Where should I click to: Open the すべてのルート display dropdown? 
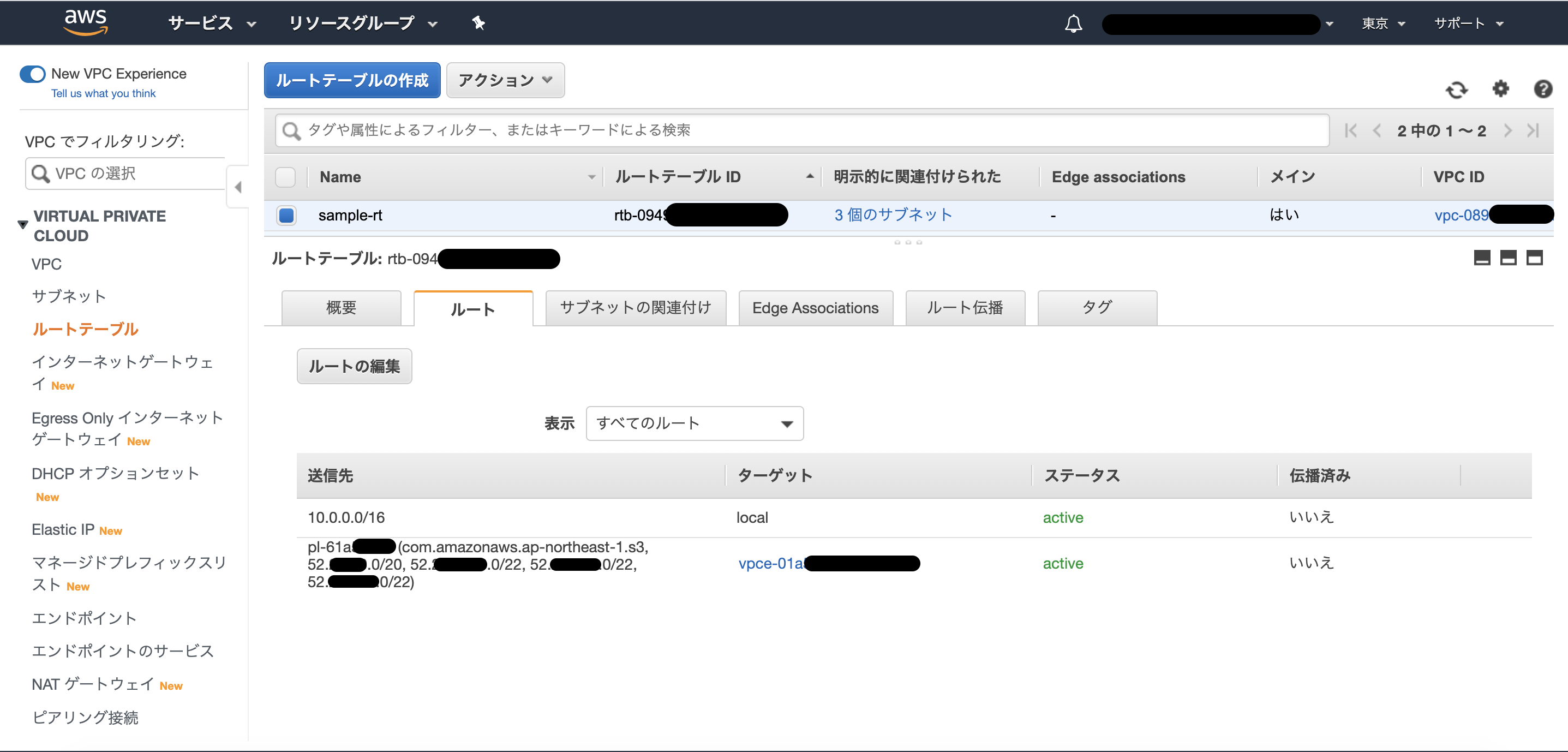694,423
